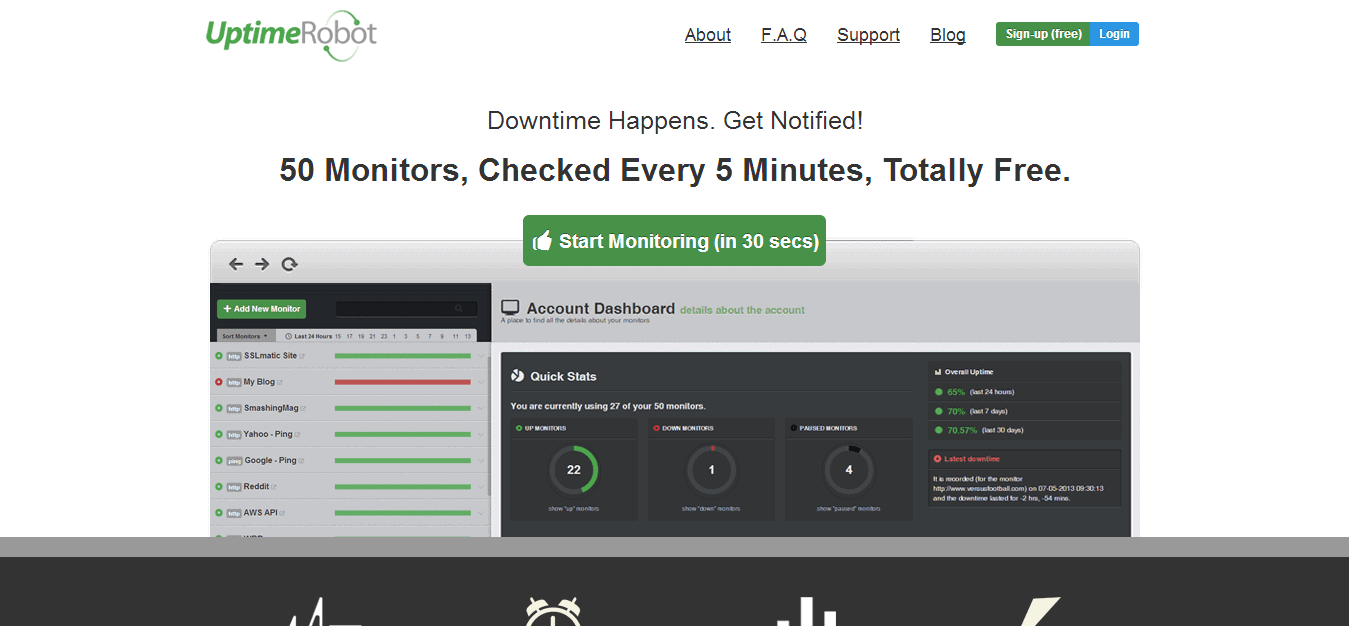Viewport: 1349px width, 626px height.
Task: Expand the Google - Ping row chevron
Action: pyautogui.click(x=481, y=460)
